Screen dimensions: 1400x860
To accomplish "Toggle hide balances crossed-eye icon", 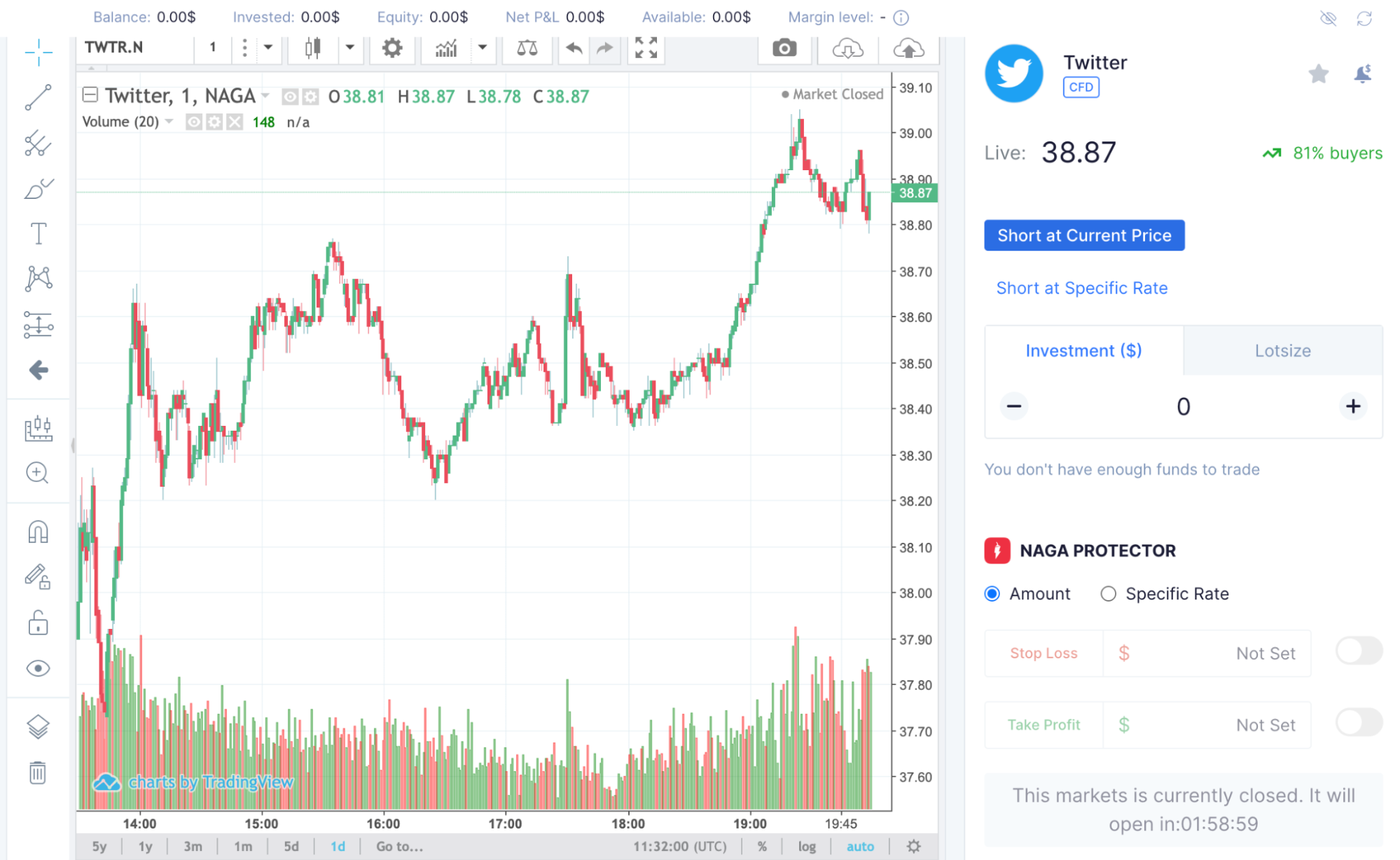I will click(x=1328, y=18).
